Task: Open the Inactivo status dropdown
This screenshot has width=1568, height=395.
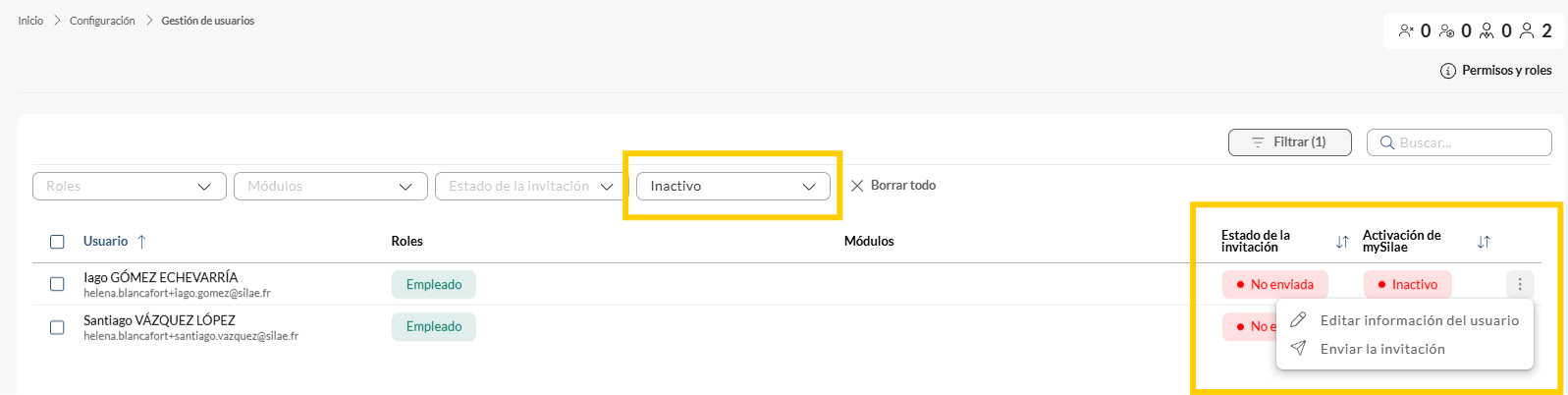Action: (x=733, y=186)
